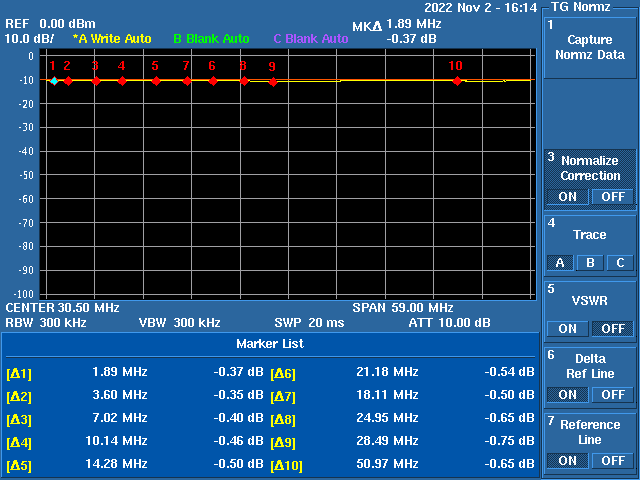Screen dimensions: 640x480
Task: Turn Reference Line ON
Action: pyautogui.click(x=567, y=461)
